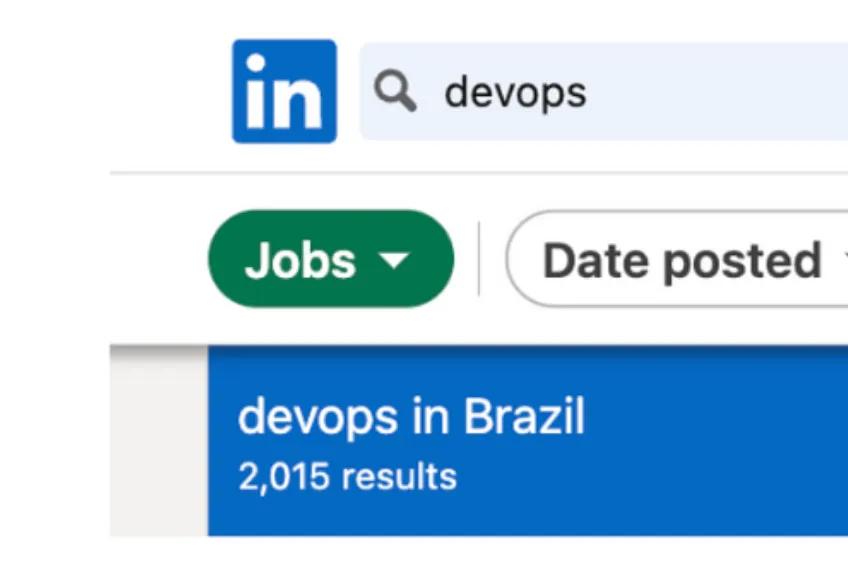848x576 pixels.
Task: Click the "2,015 results" count text
Action: (347, 476)
